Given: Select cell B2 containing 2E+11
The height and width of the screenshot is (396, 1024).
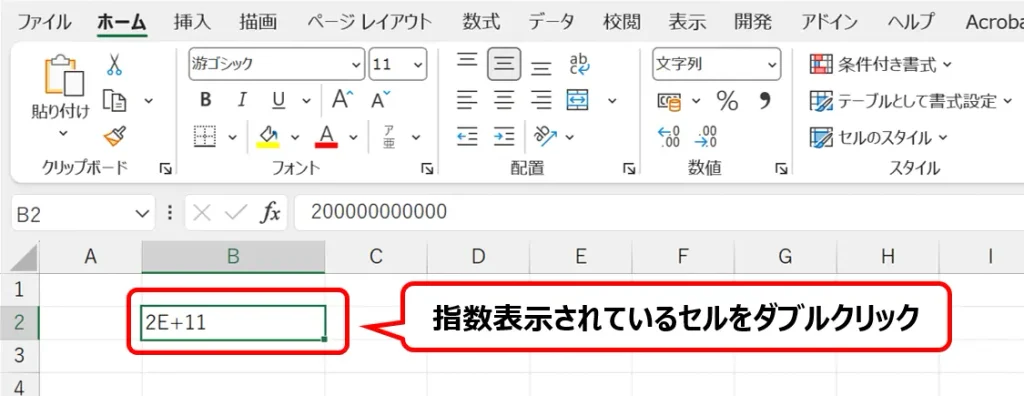Looking at the screenshot, I should point(233,323).
